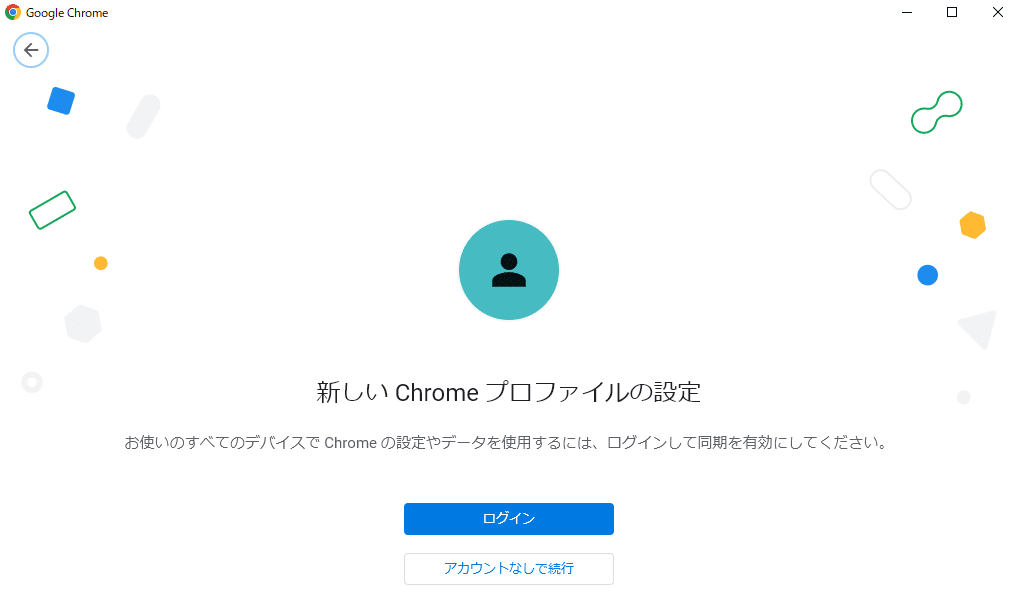Image resolution: width=1019 pixels, height=599 pixels.
Task: Click the green outlined rectangle shape
Action: (53, 210)
